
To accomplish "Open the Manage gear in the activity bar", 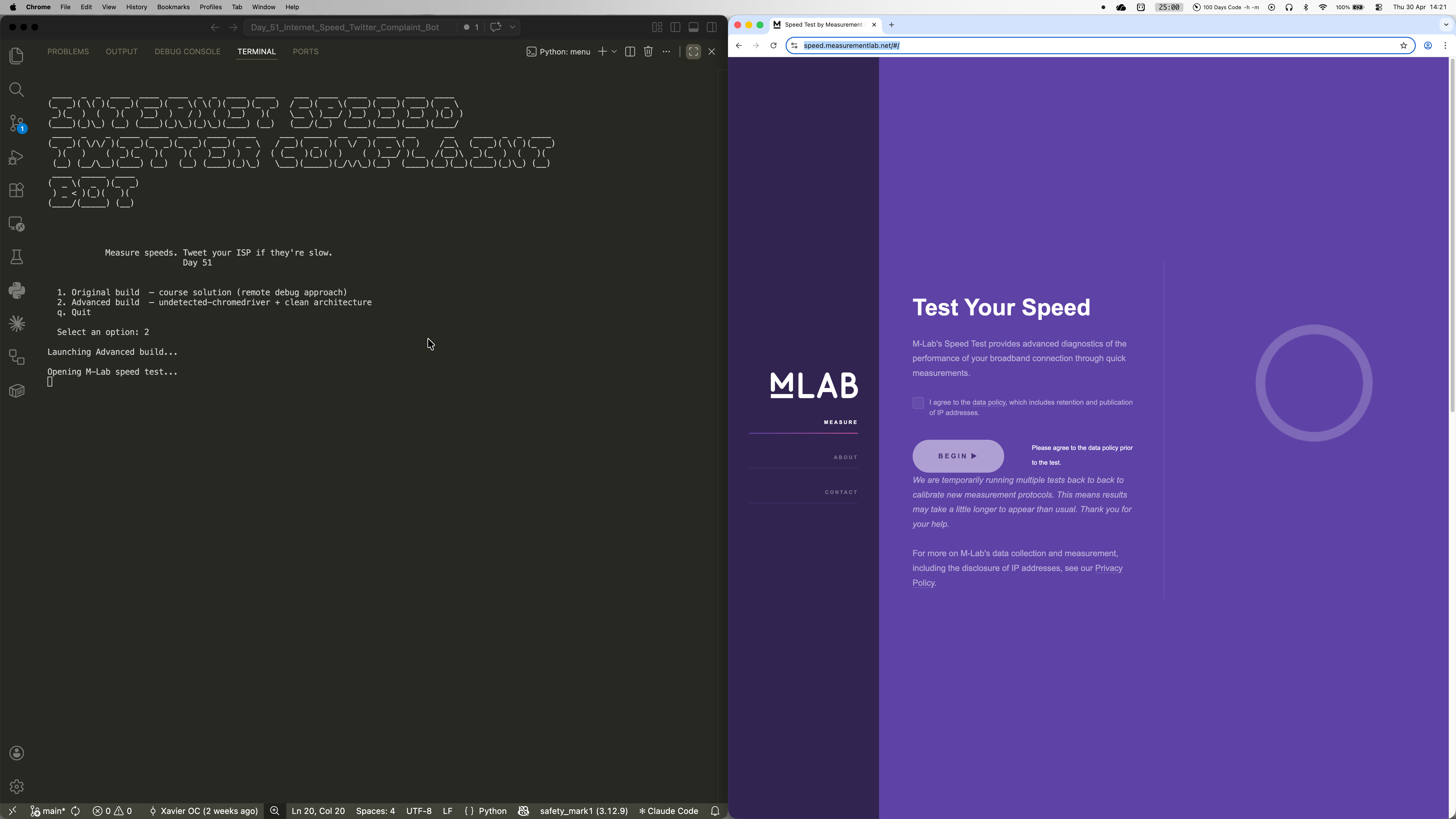I will click(x=17, y=786).
